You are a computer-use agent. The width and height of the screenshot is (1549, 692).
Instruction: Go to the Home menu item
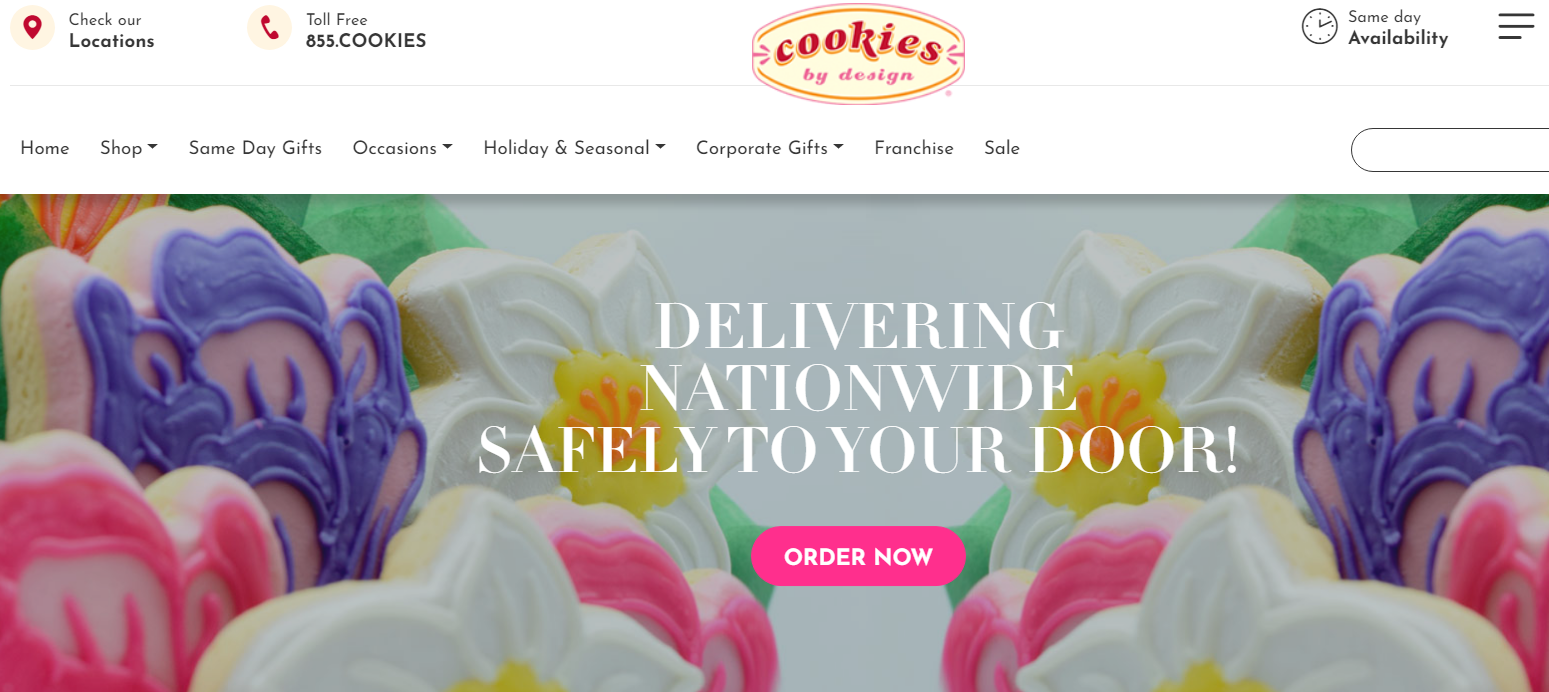tap(45, 148)
